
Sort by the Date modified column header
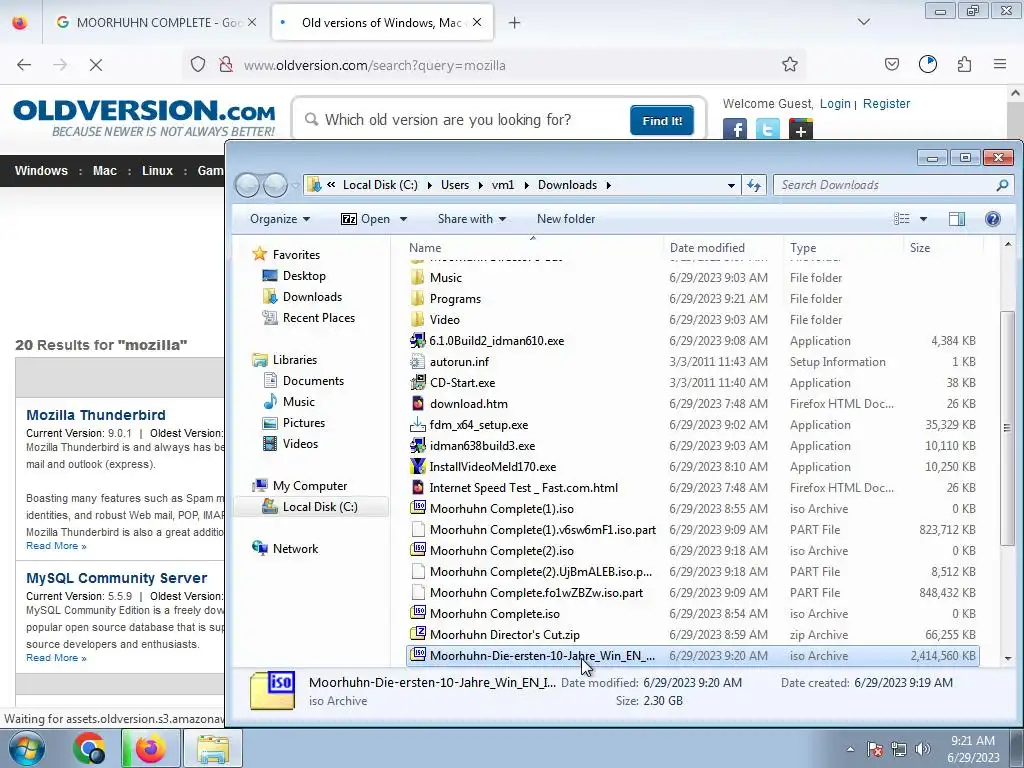(x=707, y=248)
